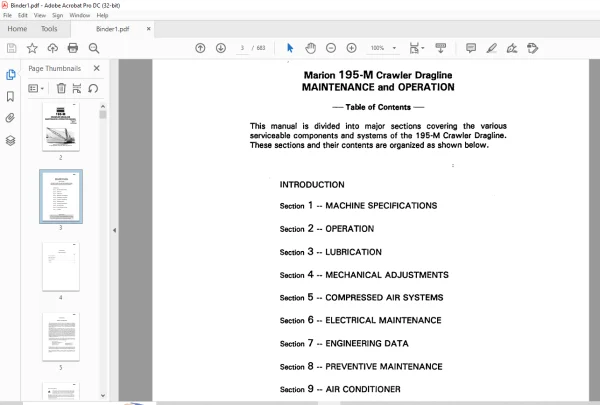Click the stamp tool icon
600x405 pixels.
coord(532,48)
